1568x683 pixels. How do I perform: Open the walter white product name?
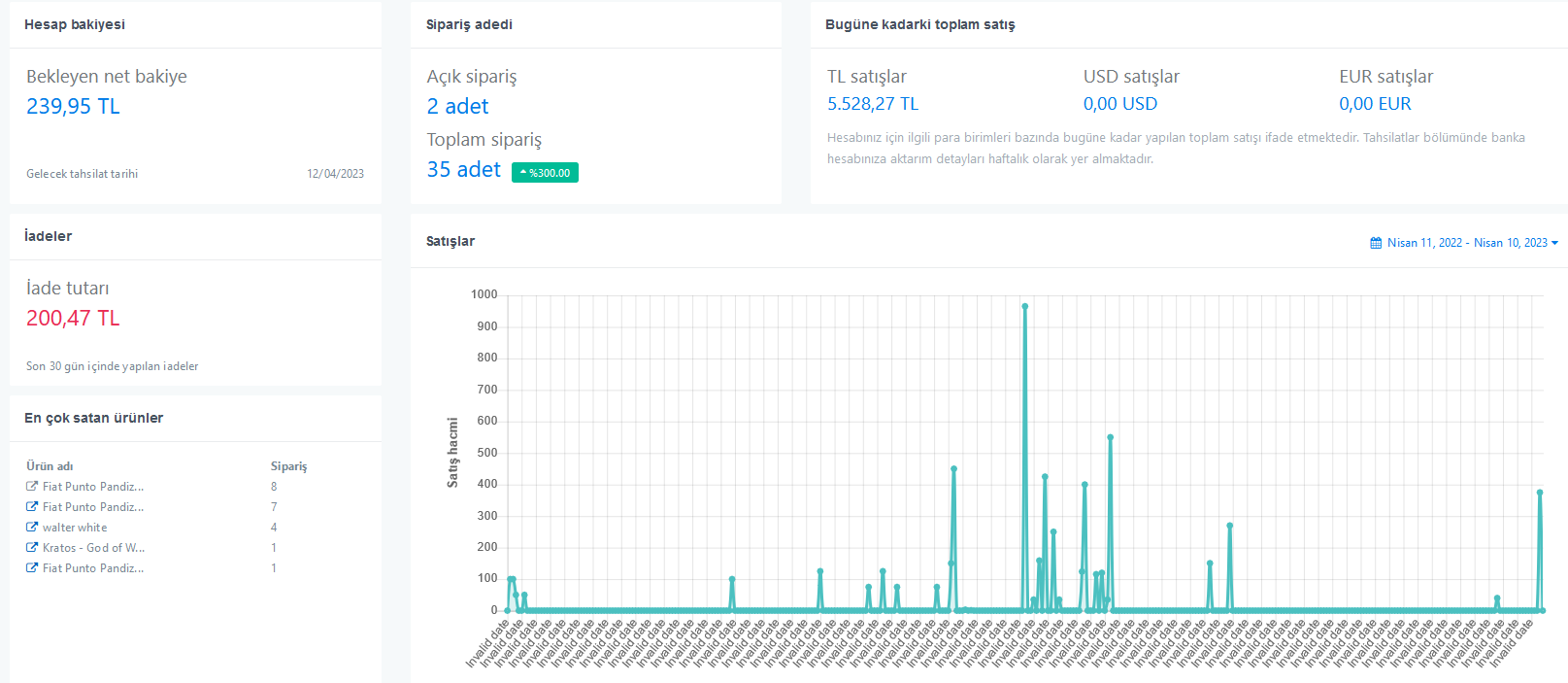coord(75,528)
